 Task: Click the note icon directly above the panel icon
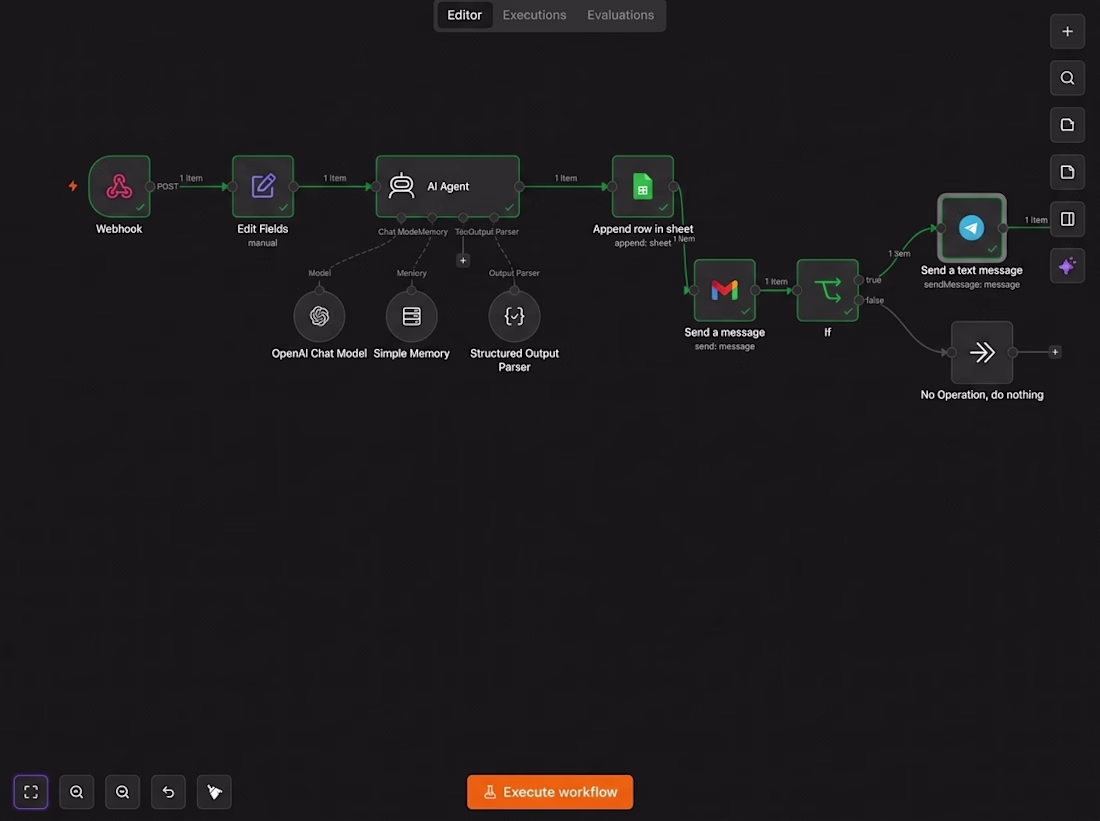pyautogui.click(x=1067, y=172)
